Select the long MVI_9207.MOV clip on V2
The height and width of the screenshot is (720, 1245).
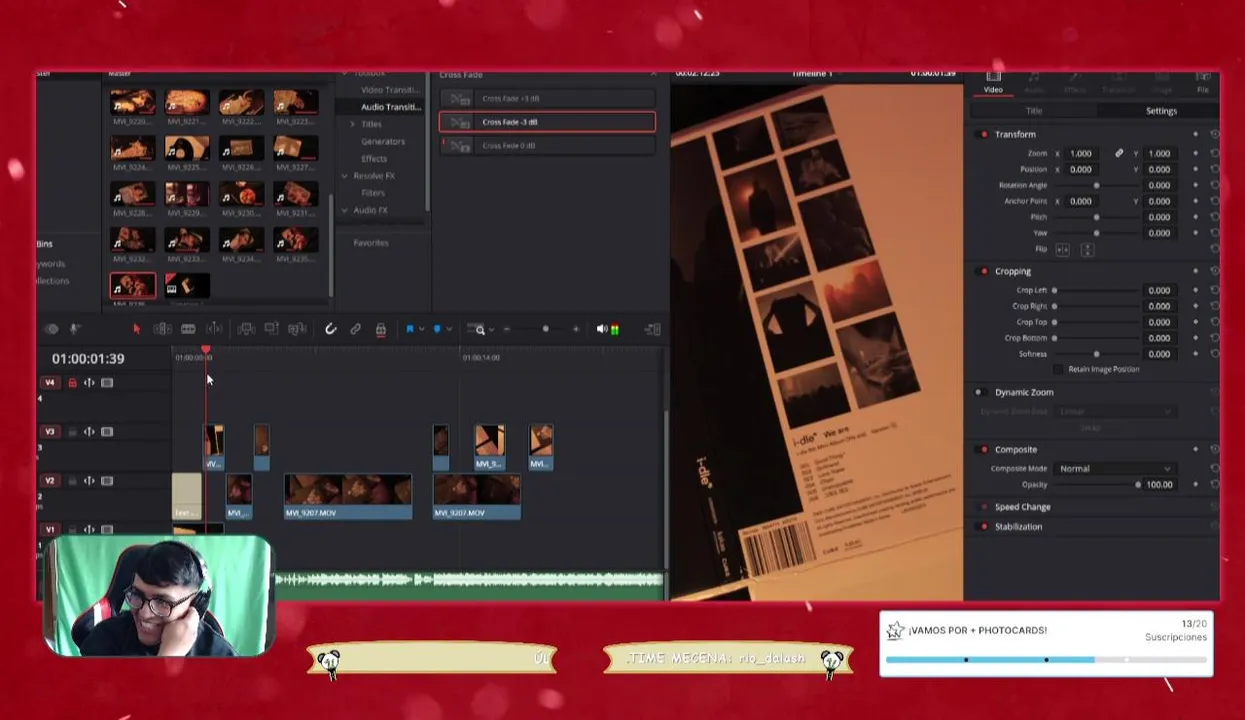point(348,497)
